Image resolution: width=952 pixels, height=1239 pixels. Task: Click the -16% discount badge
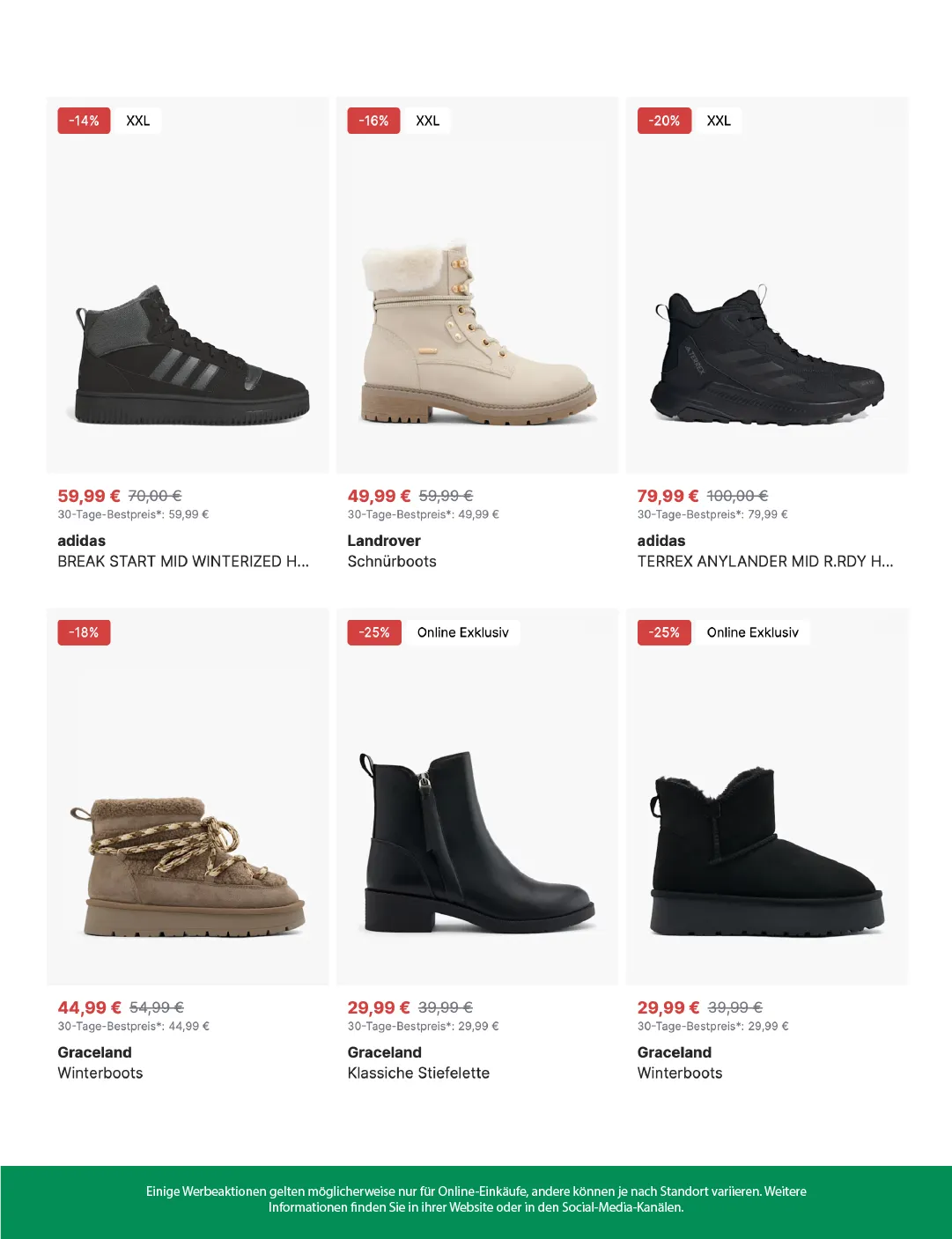click(x=373, y=121)
